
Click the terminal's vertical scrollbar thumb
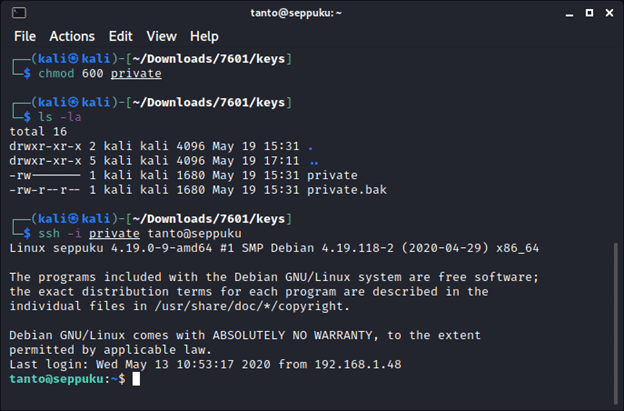click(617, 310)
